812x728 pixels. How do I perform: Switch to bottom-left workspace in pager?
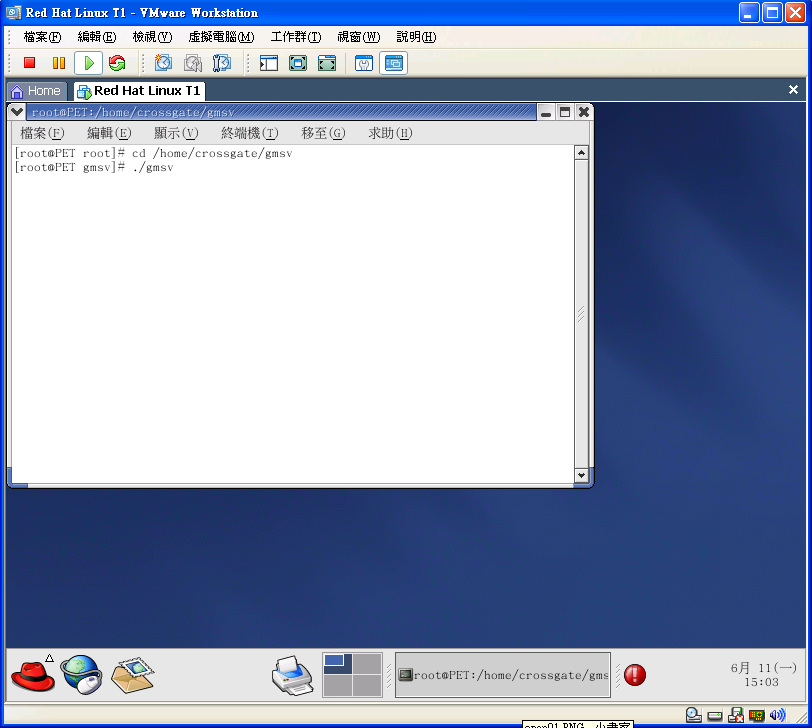tap(337, 686)
